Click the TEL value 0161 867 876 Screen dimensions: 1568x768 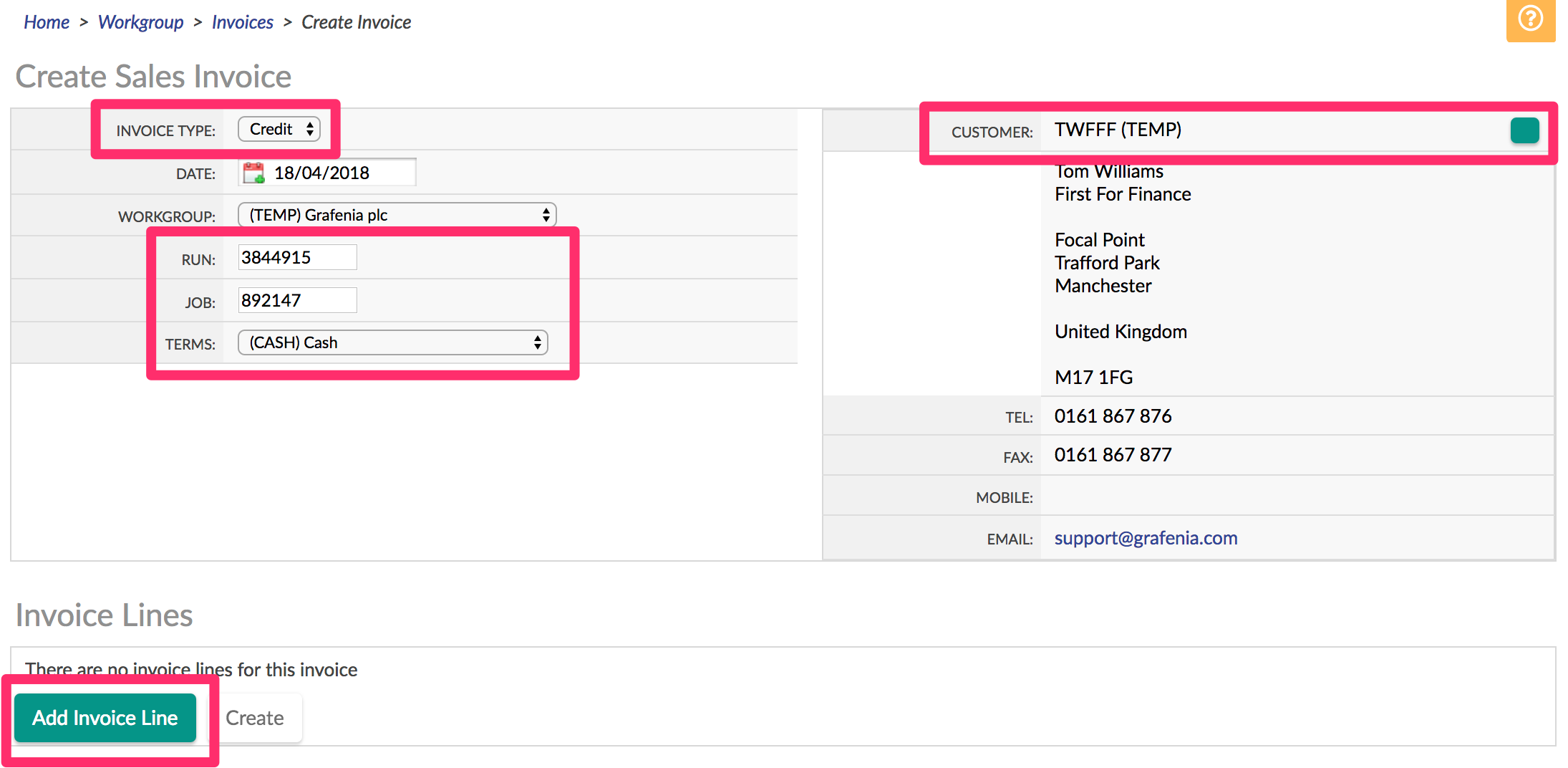1113,416
